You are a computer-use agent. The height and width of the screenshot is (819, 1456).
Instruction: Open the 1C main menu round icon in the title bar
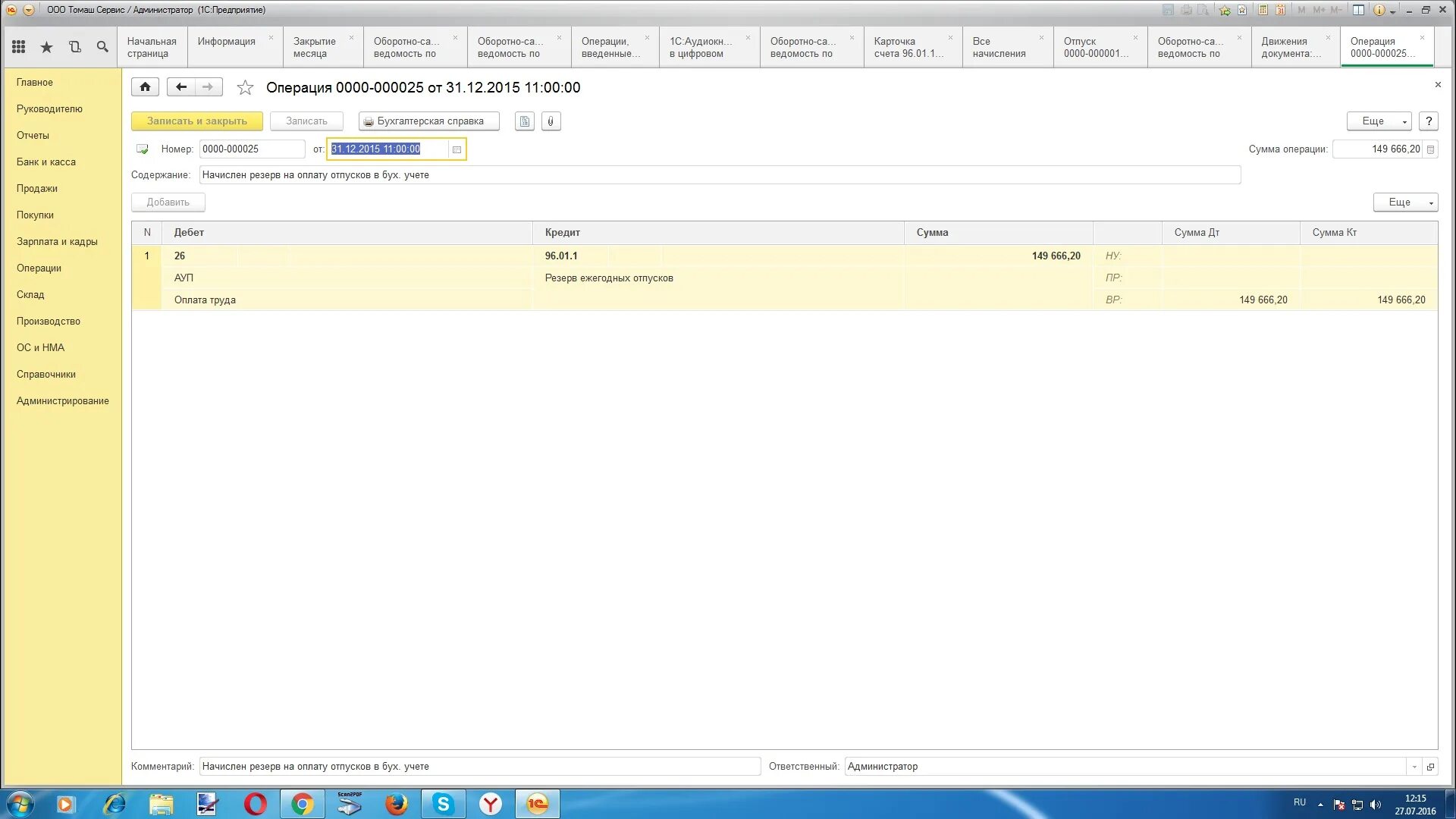click(x=11, y=10)
